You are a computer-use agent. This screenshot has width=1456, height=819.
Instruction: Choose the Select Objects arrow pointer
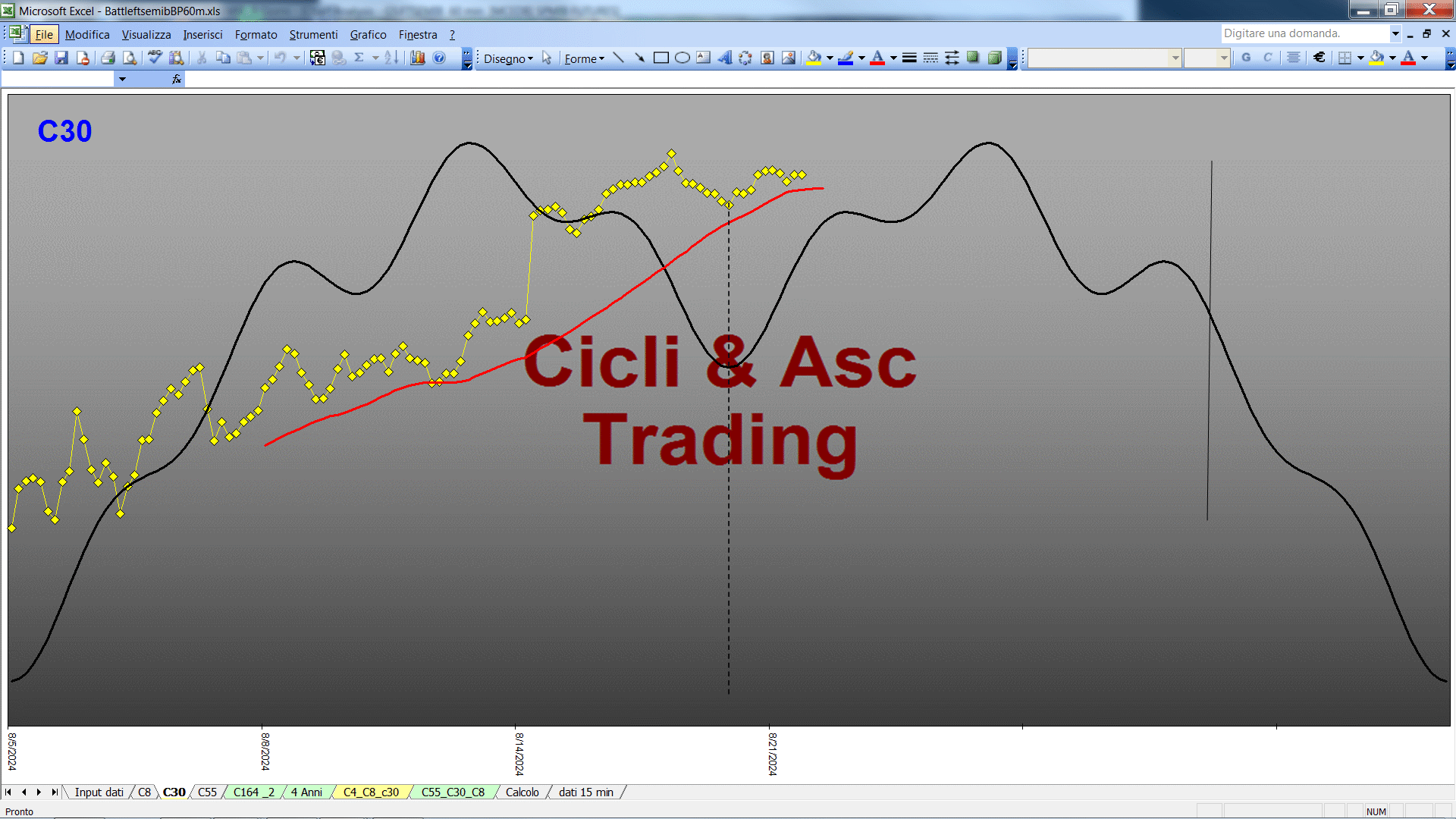point(547,58)
